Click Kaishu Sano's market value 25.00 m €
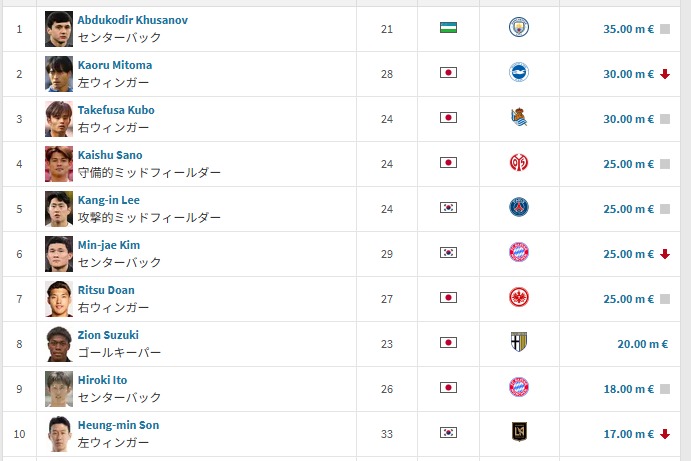Image resolution: width=691 pixels, height=461 pixels. (x=628, y=164)
